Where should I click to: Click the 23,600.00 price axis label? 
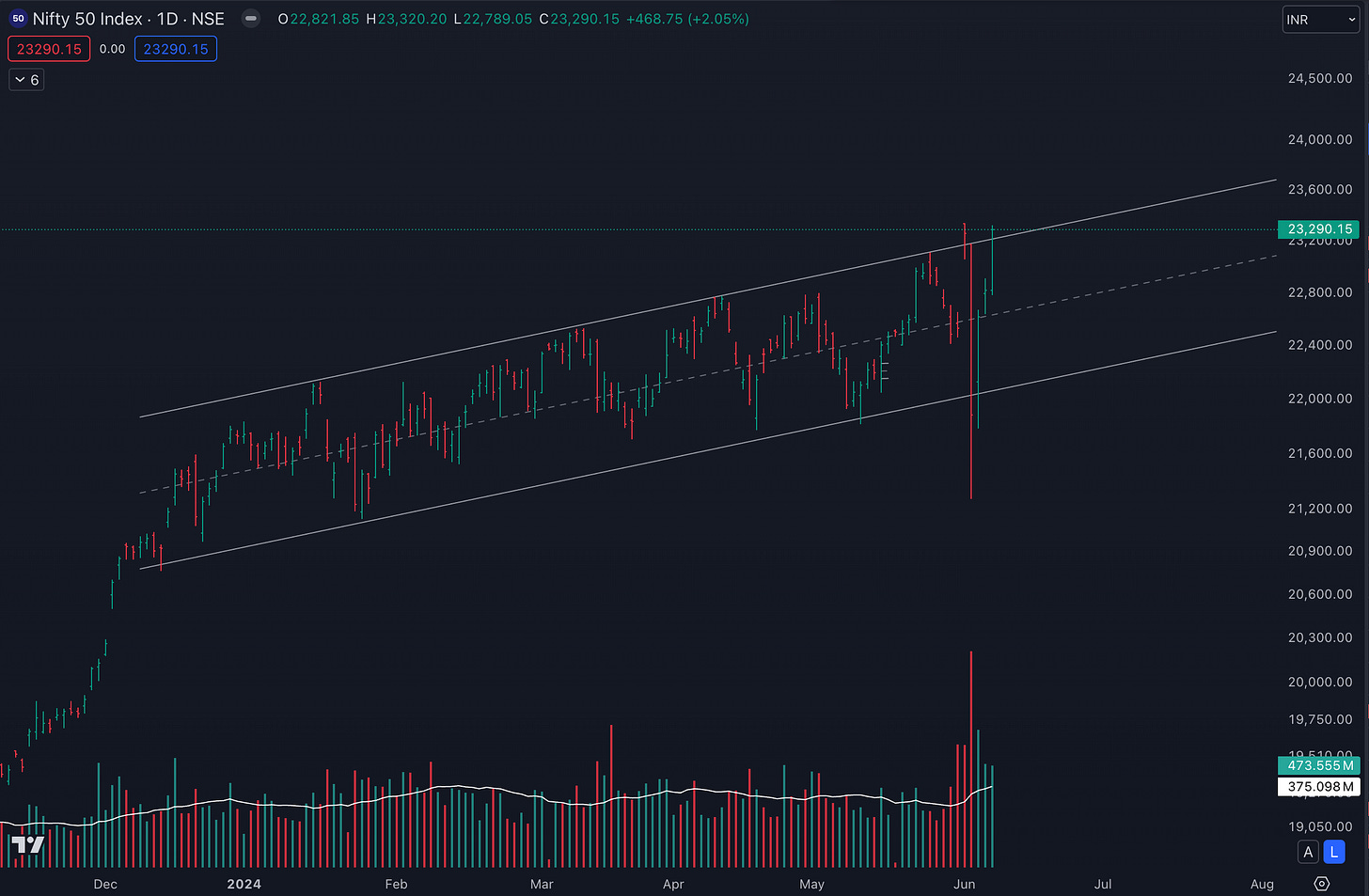[x=1319, y=189]
